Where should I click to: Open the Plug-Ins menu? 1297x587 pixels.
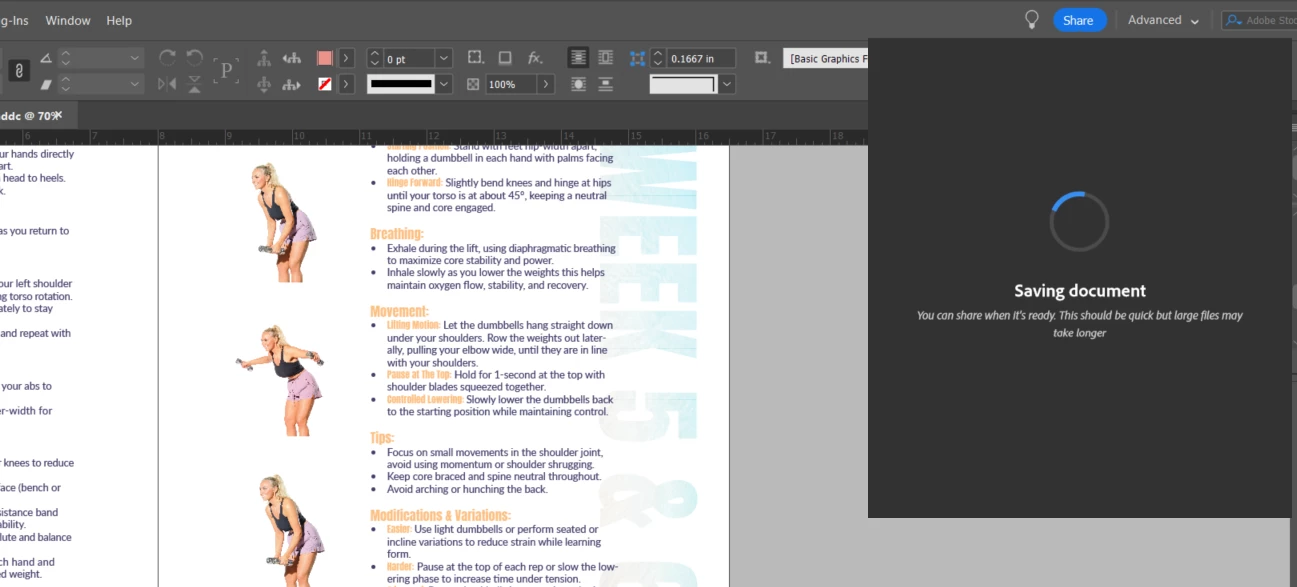coord(16,20)
